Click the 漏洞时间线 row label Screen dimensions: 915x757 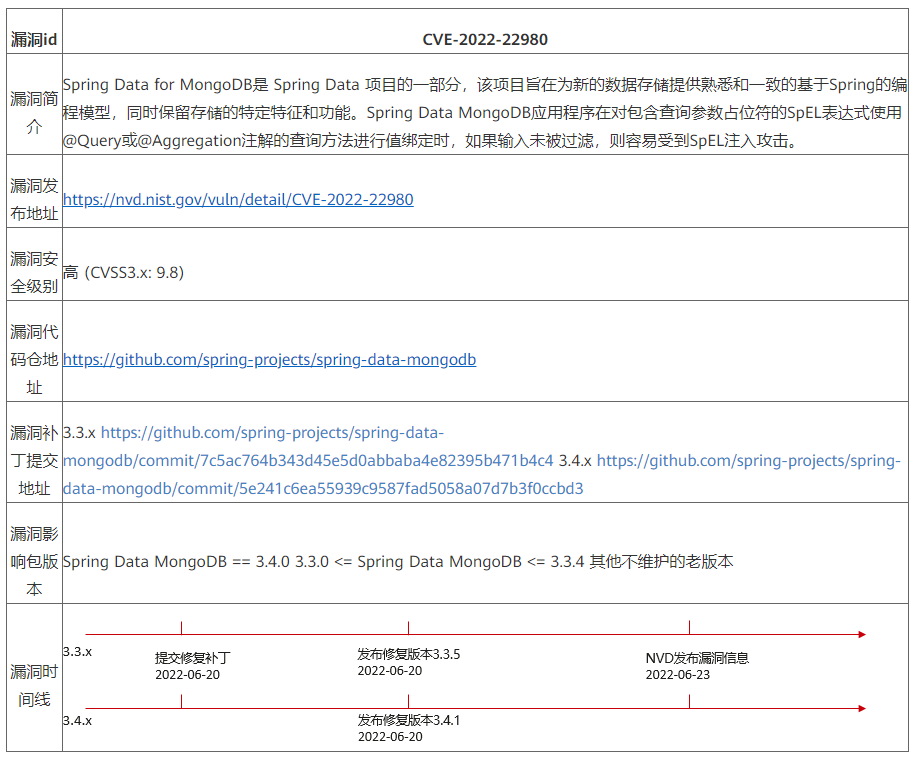34,686
